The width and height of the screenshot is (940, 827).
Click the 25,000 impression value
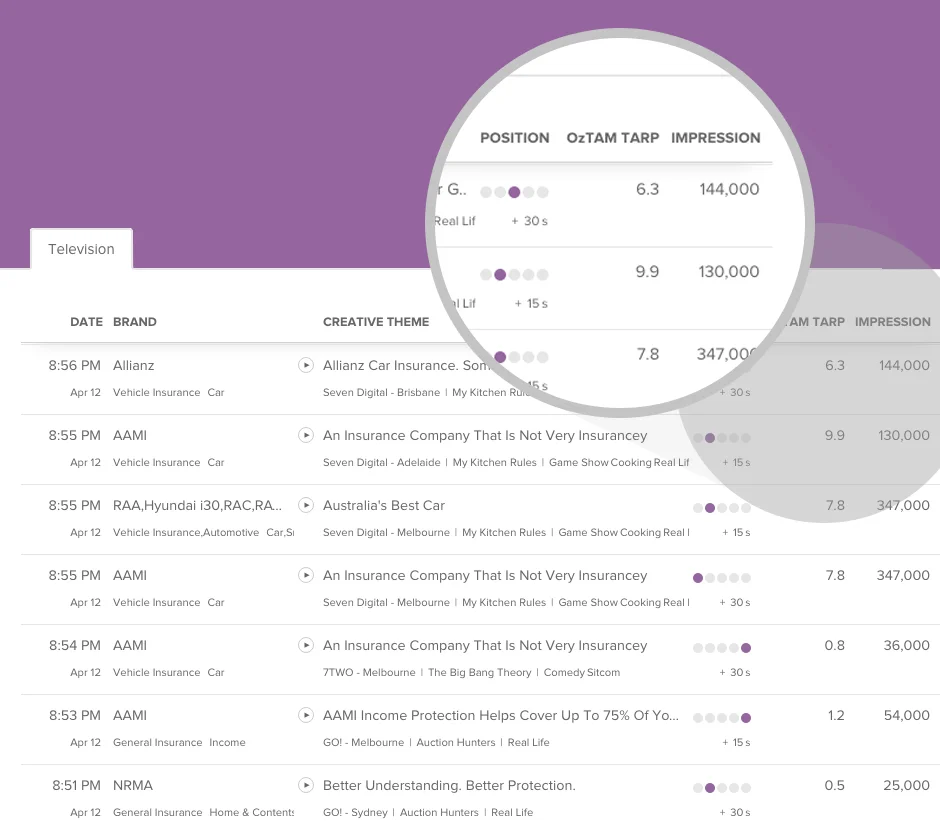click(906, 785)
